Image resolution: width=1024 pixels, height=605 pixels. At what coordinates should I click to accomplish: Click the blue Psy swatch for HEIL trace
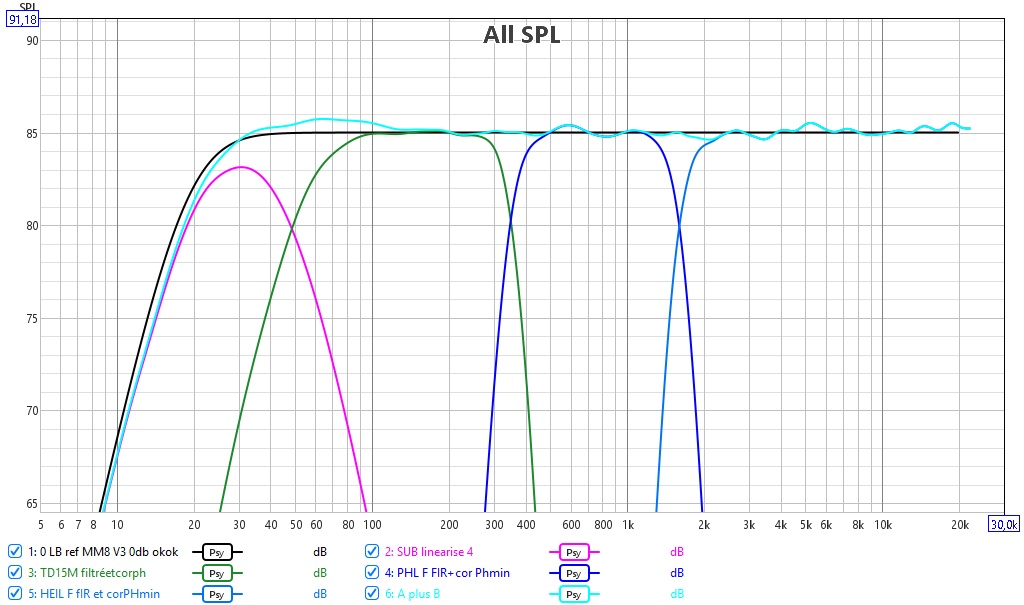click(x=217, y=594)
